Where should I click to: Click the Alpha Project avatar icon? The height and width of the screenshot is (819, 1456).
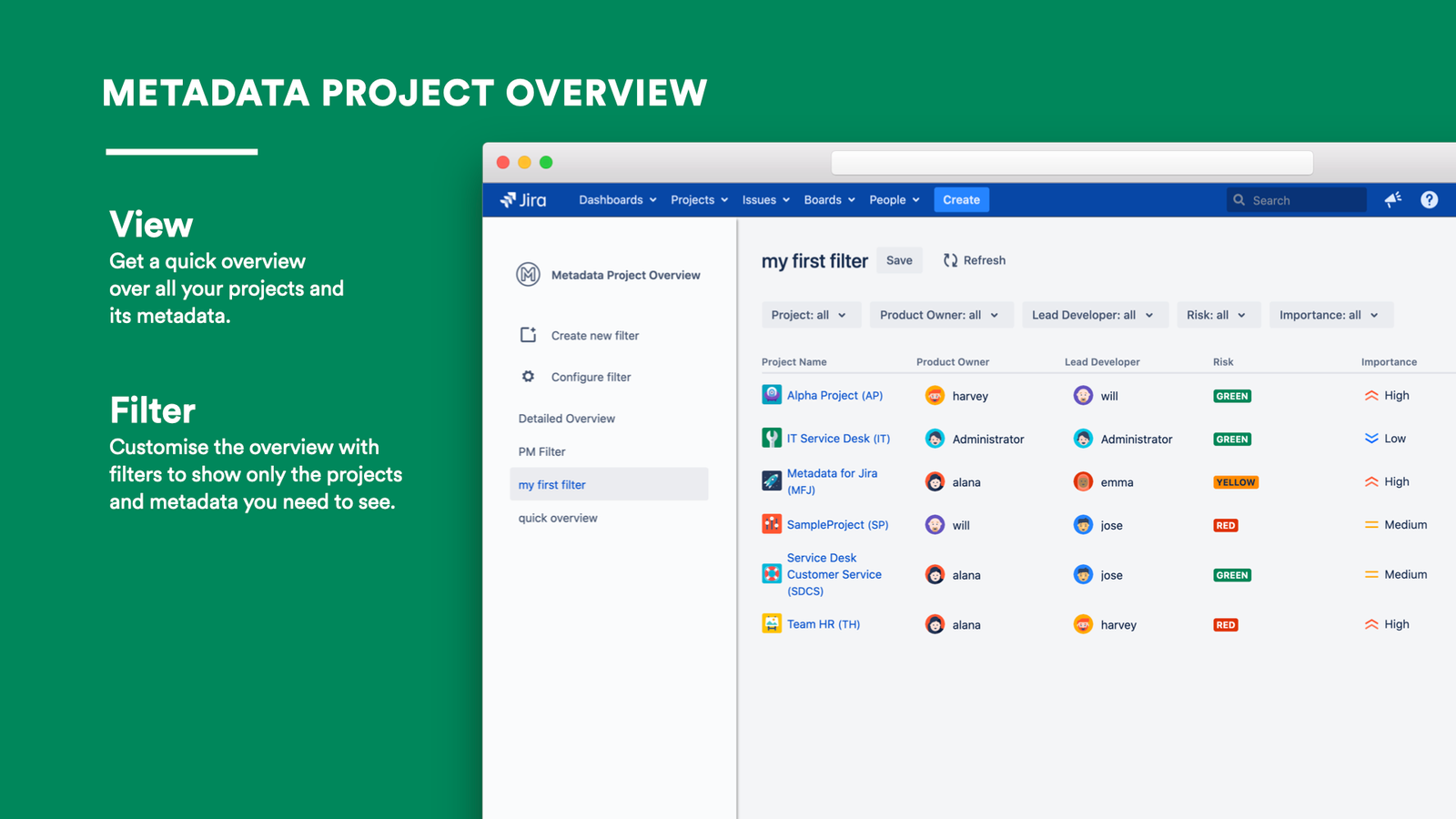772,394
